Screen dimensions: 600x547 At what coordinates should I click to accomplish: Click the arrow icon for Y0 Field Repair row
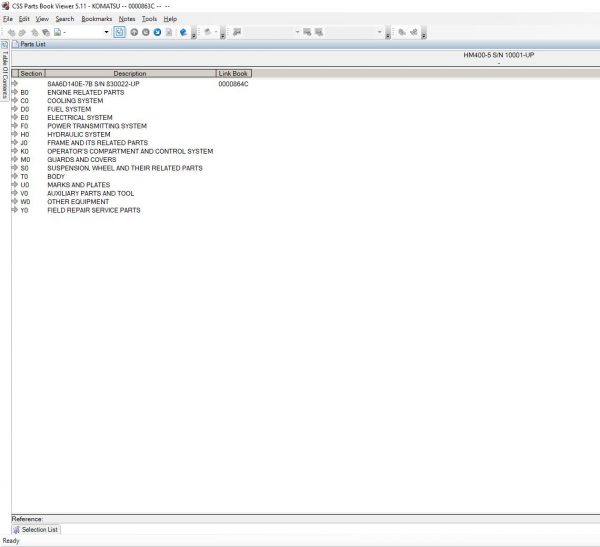[x=15, y=210]
